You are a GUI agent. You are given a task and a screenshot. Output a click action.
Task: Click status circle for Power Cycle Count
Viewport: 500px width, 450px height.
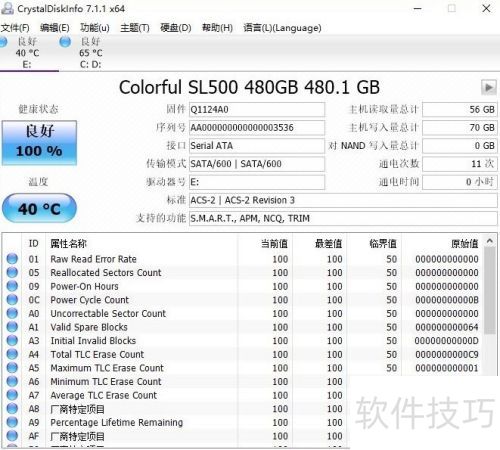12,300
